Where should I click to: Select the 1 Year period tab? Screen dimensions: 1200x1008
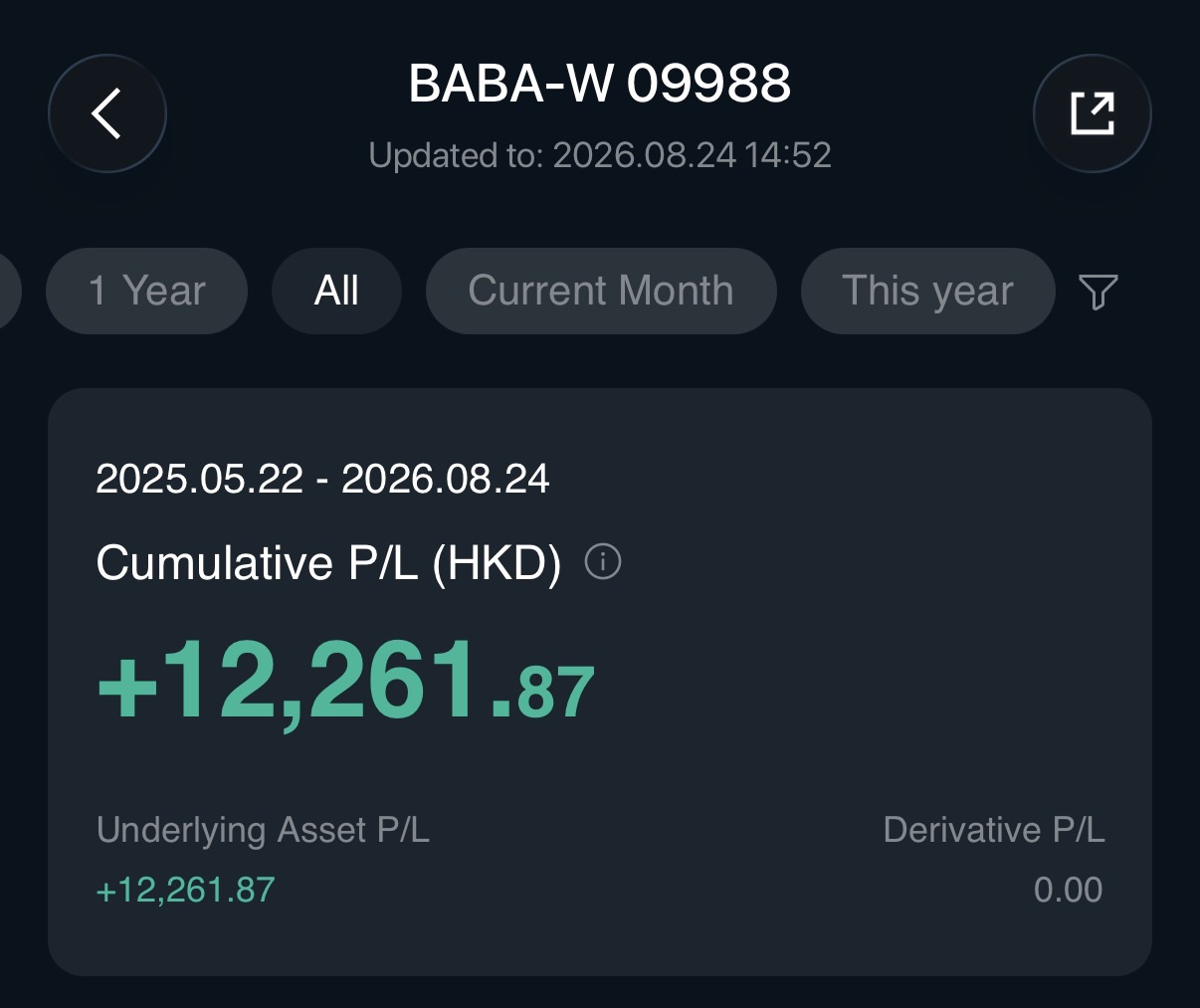(x=146, y=291)
